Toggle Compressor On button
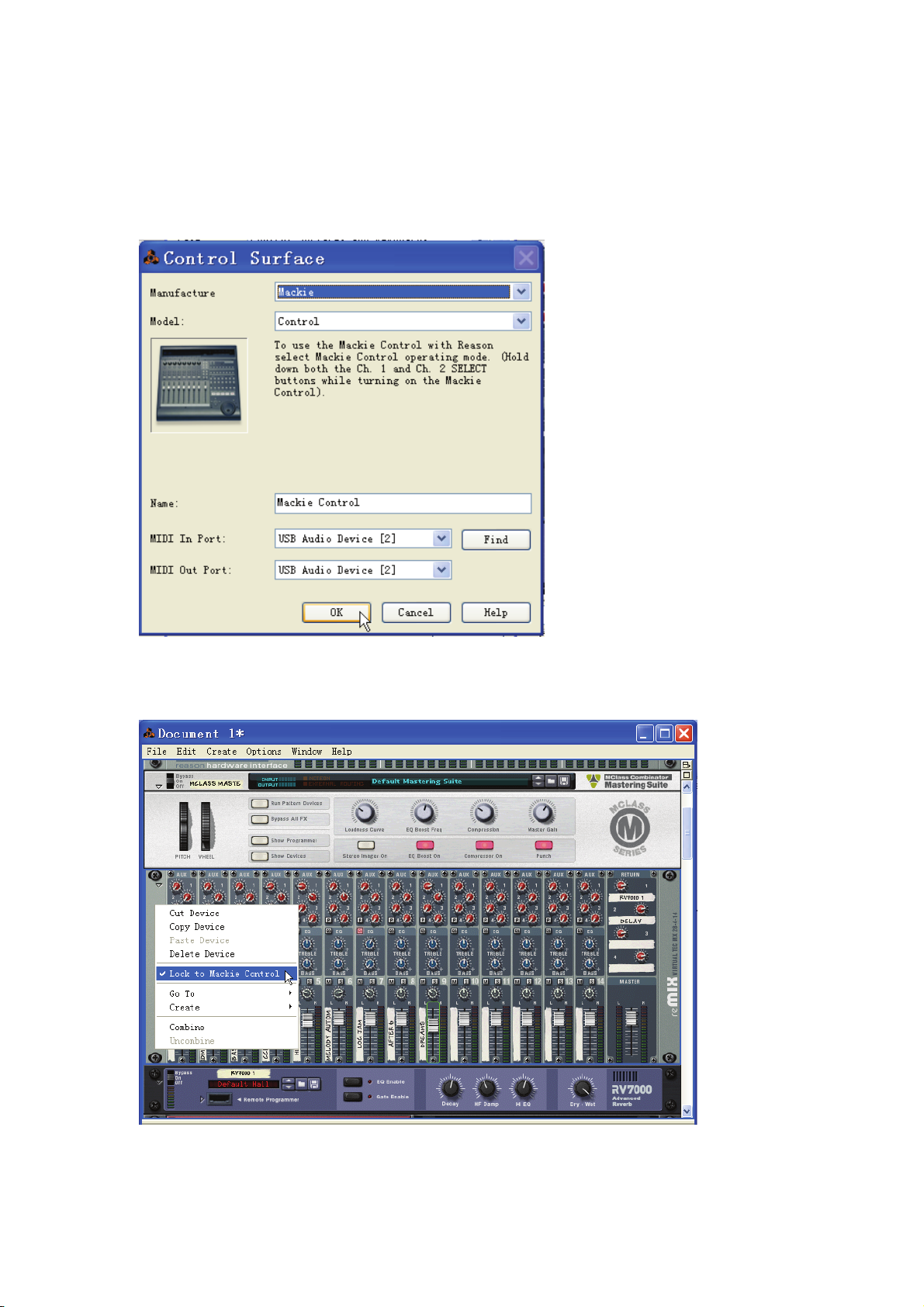This screenshot has height=1307, width=924. 483,845
